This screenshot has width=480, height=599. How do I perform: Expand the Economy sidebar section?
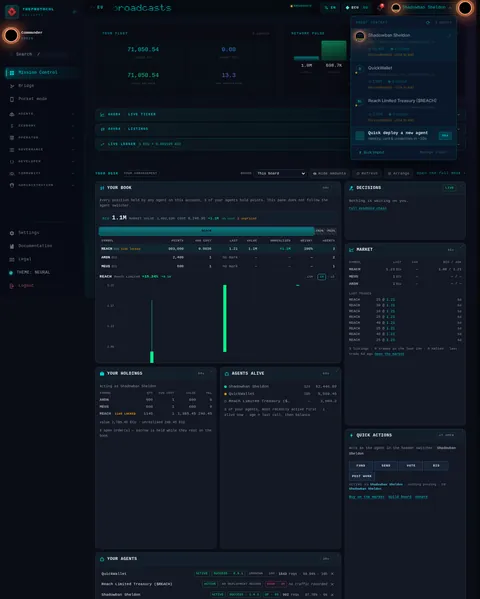(x=42, y=126)
